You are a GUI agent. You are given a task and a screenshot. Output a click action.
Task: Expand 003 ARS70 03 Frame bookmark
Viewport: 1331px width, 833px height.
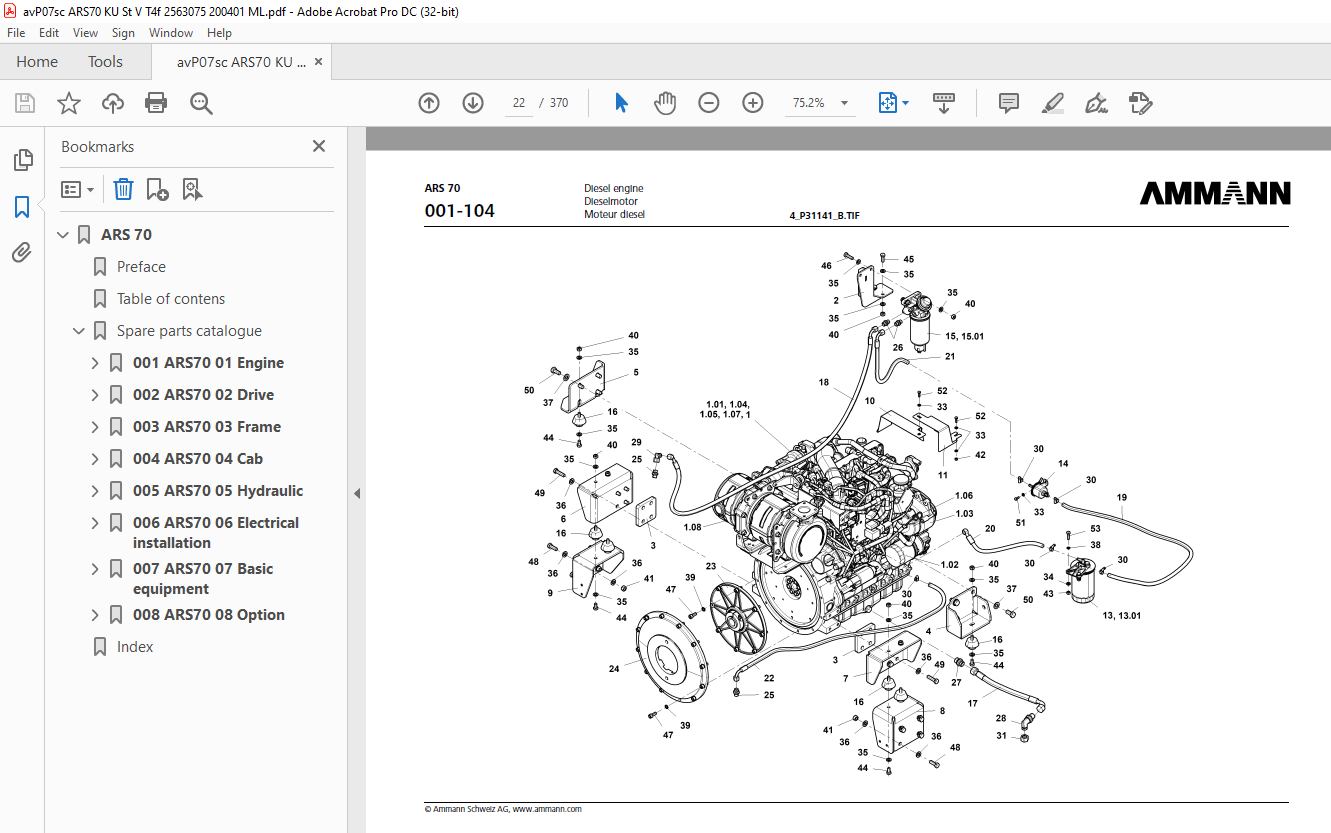[x=96, y=427]
